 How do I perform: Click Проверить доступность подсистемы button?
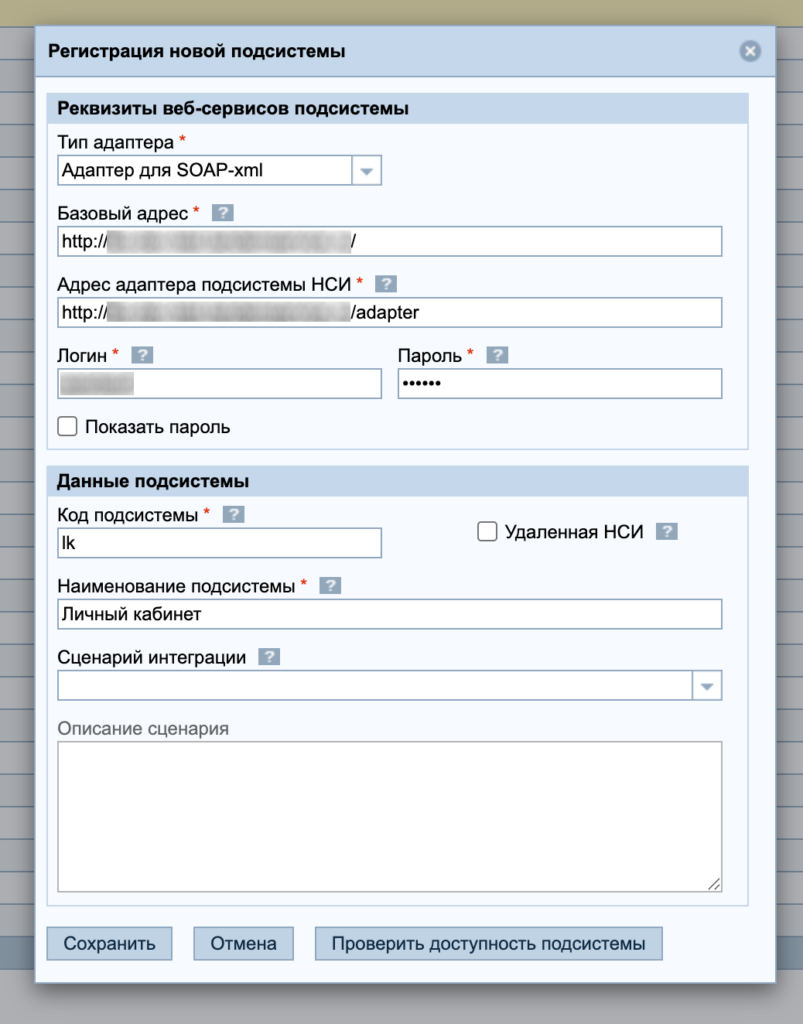point(488,943)
